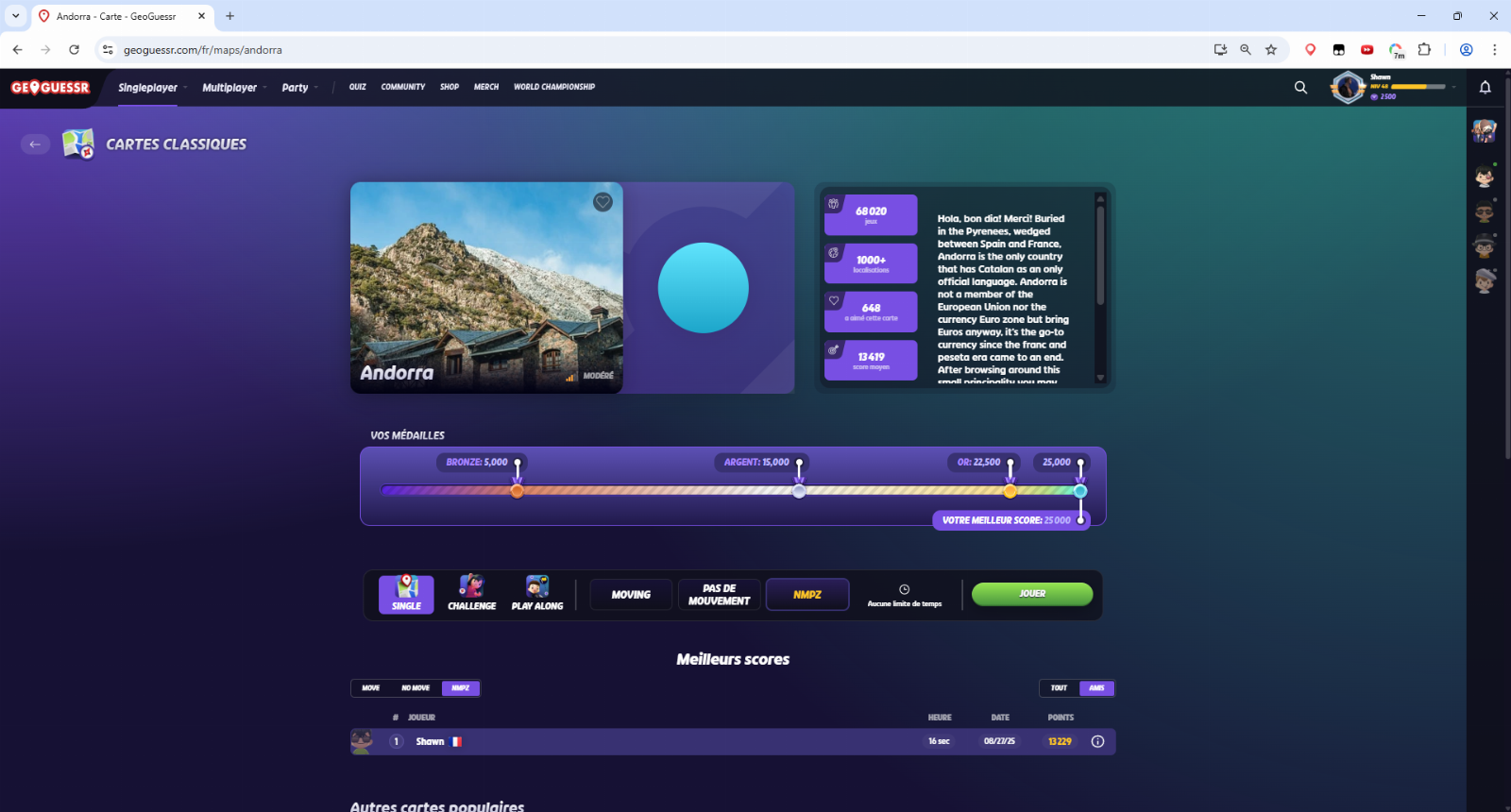Click the GeoGuessr logo

50,88
